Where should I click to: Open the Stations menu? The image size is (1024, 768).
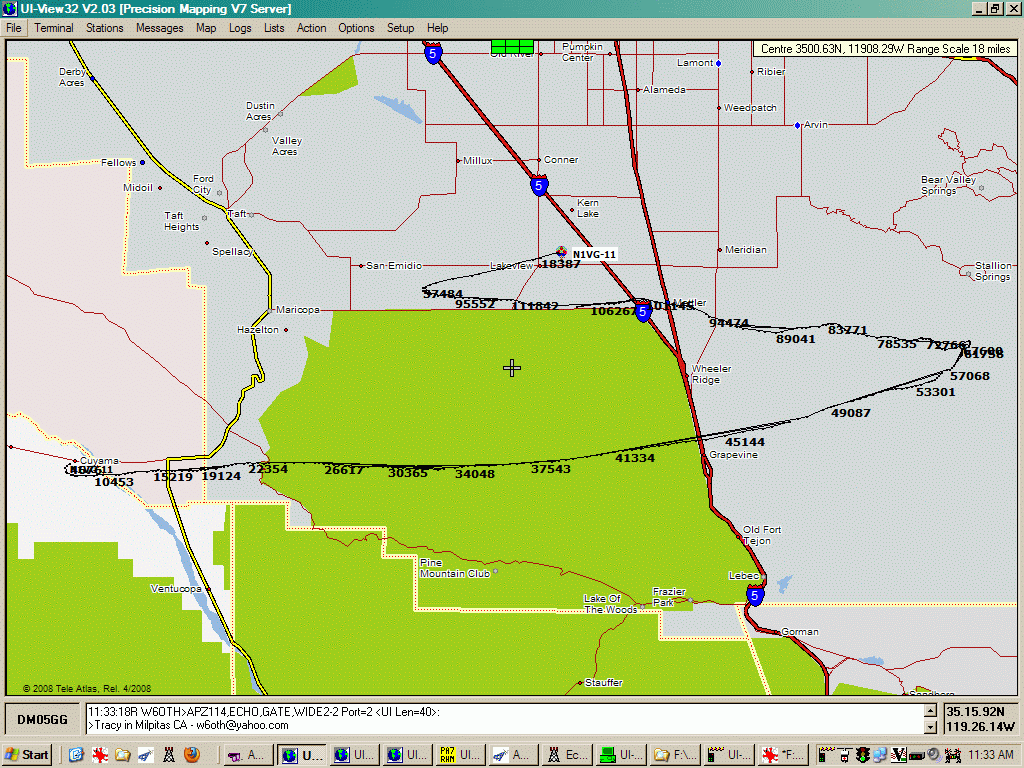point(104,28)
